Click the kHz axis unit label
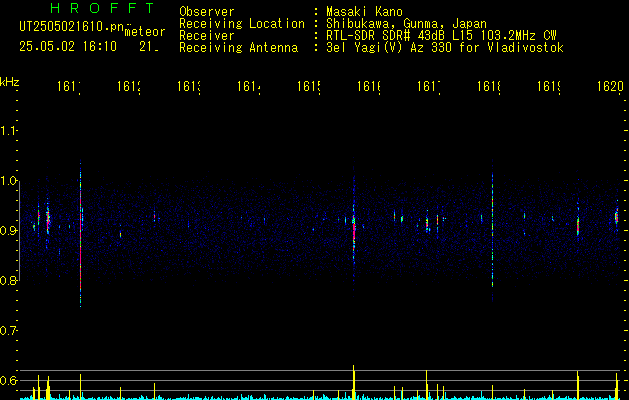 click(9, 81)
